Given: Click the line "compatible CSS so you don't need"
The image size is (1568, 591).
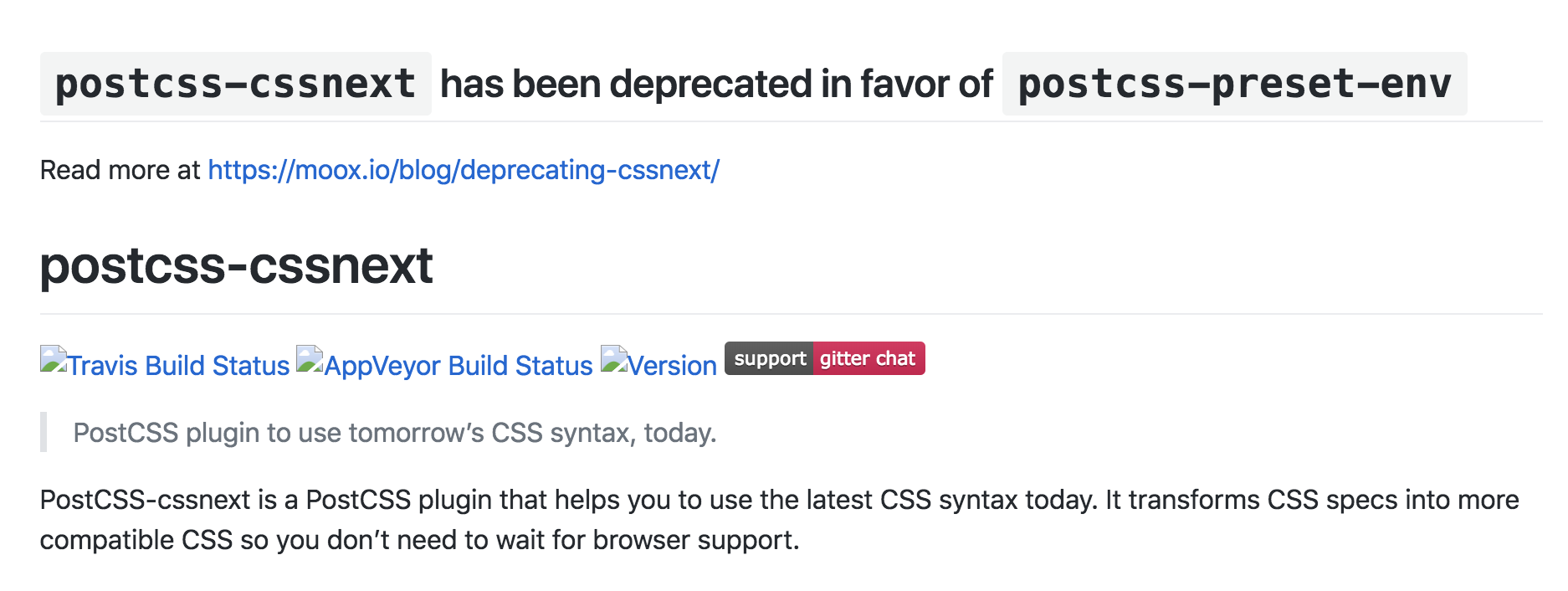Looking at the screenshot, I should (420, 540).
